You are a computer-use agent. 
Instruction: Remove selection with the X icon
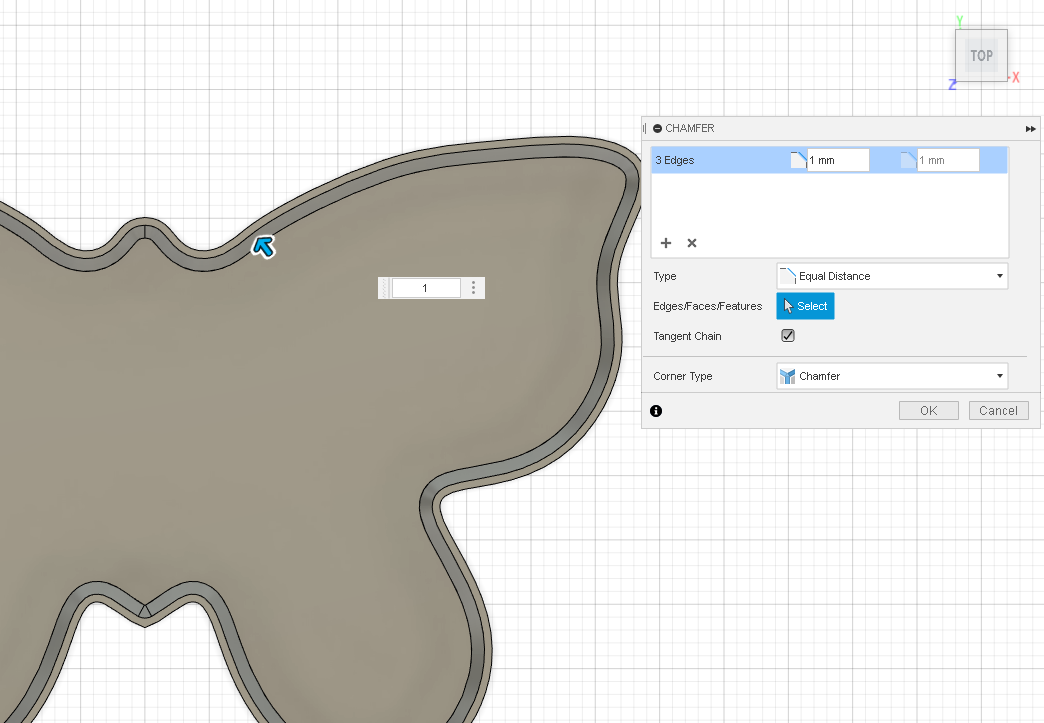click(x=692, y=243)
